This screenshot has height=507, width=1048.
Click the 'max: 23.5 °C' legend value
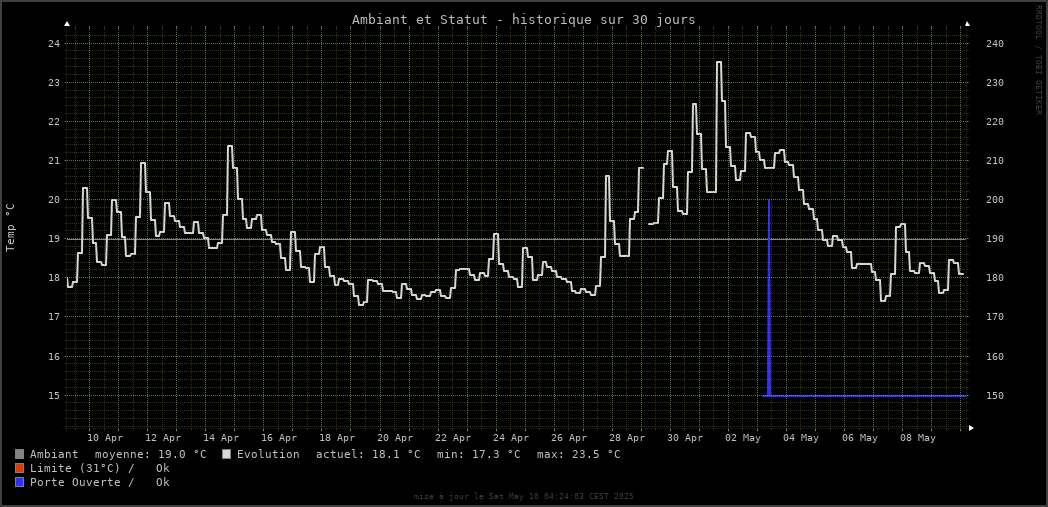(x=578, y=454)
